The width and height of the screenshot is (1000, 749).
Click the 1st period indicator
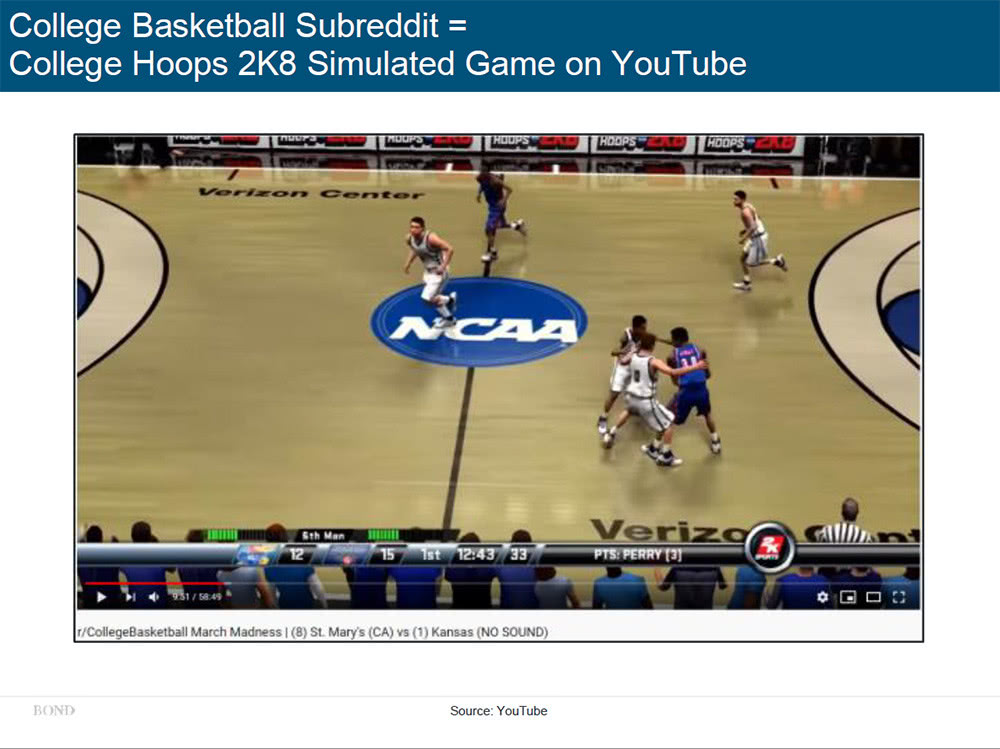click(430, 554)
